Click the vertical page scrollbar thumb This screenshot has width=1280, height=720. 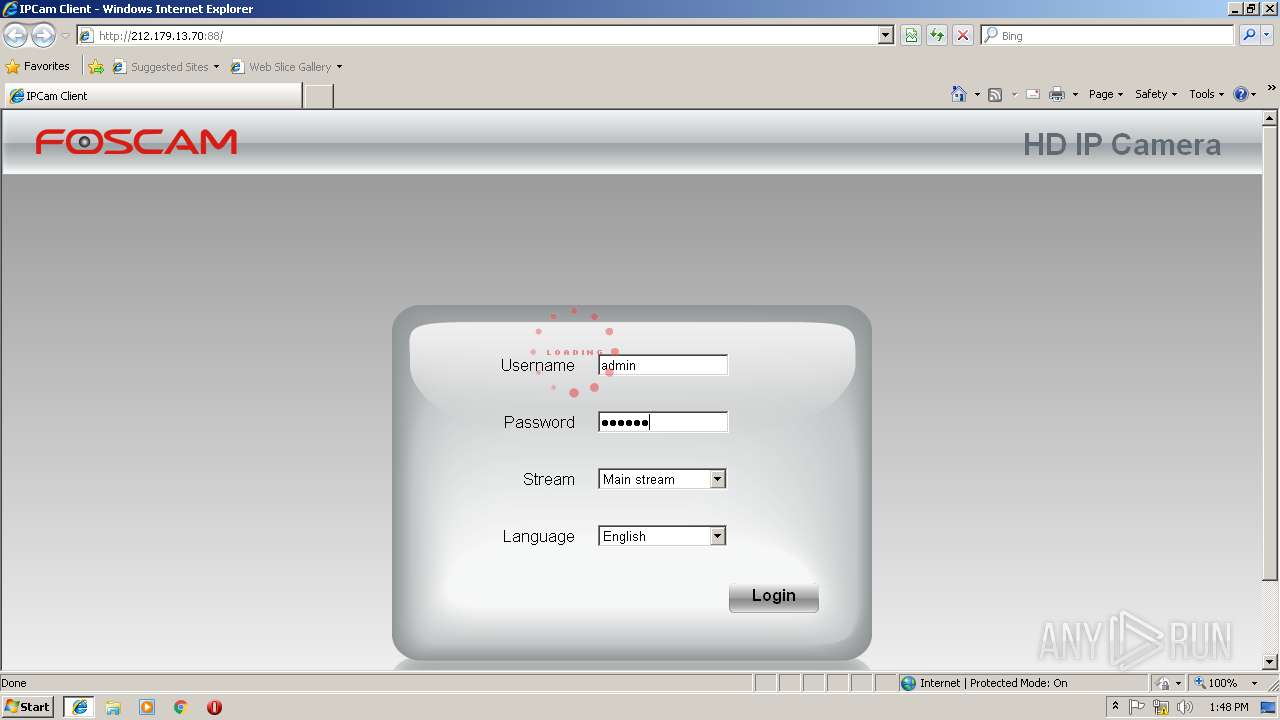click(1271, 352)
